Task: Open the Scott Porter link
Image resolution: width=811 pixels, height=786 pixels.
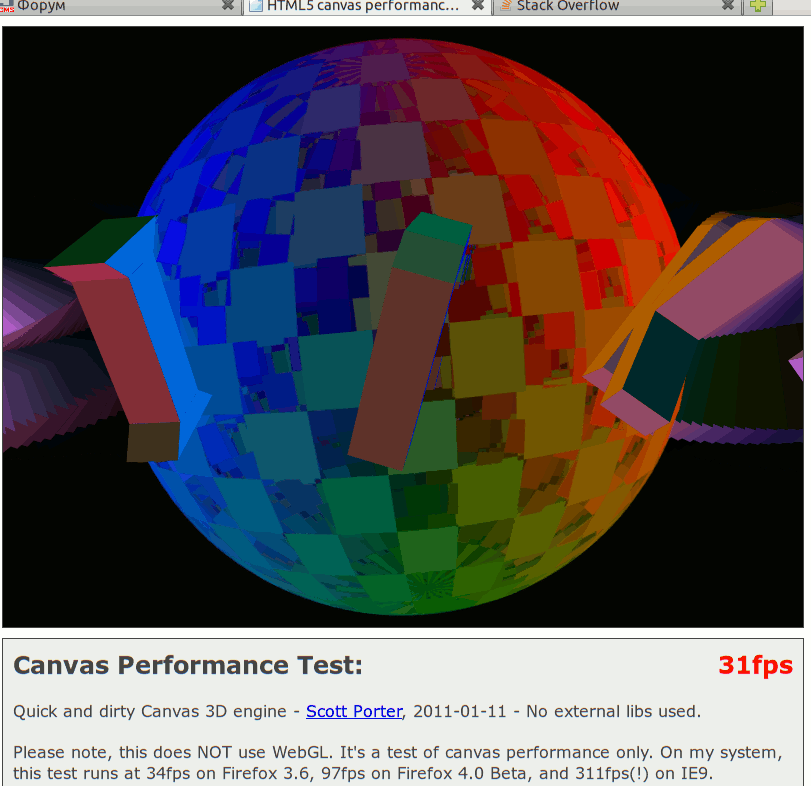Action: pyautogui.click(x=354, y=712)
